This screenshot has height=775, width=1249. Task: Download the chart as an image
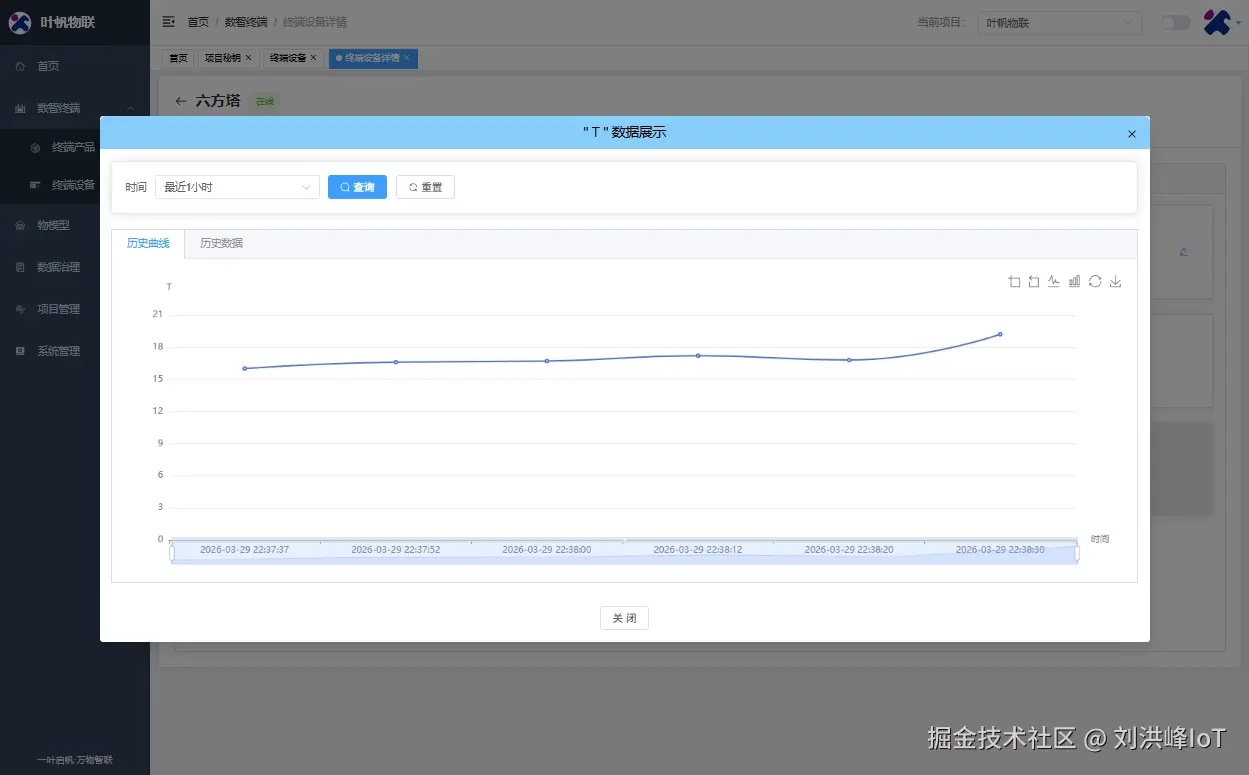pos(1115,281)
